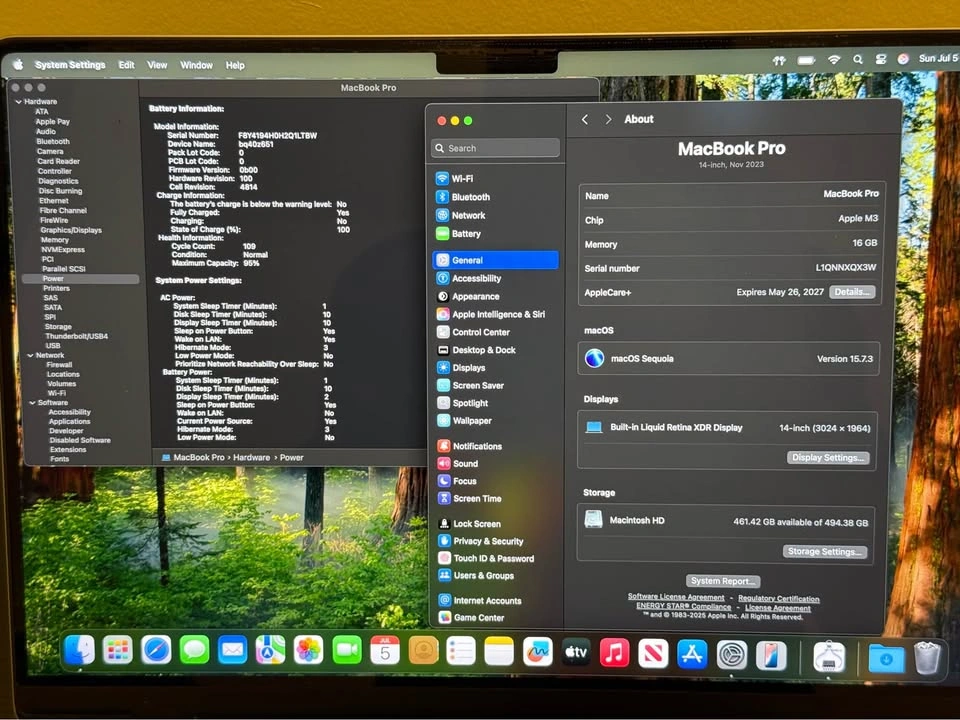960x720 pixels.
Task: Go back in System Settings
Action: (x=585, y=119)
